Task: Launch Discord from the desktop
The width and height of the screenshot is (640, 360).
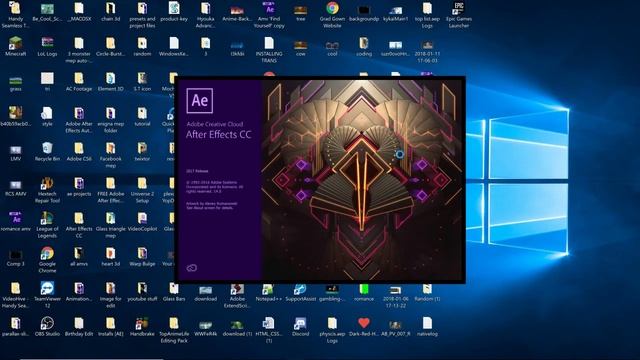Action: [x=300, y=327]
